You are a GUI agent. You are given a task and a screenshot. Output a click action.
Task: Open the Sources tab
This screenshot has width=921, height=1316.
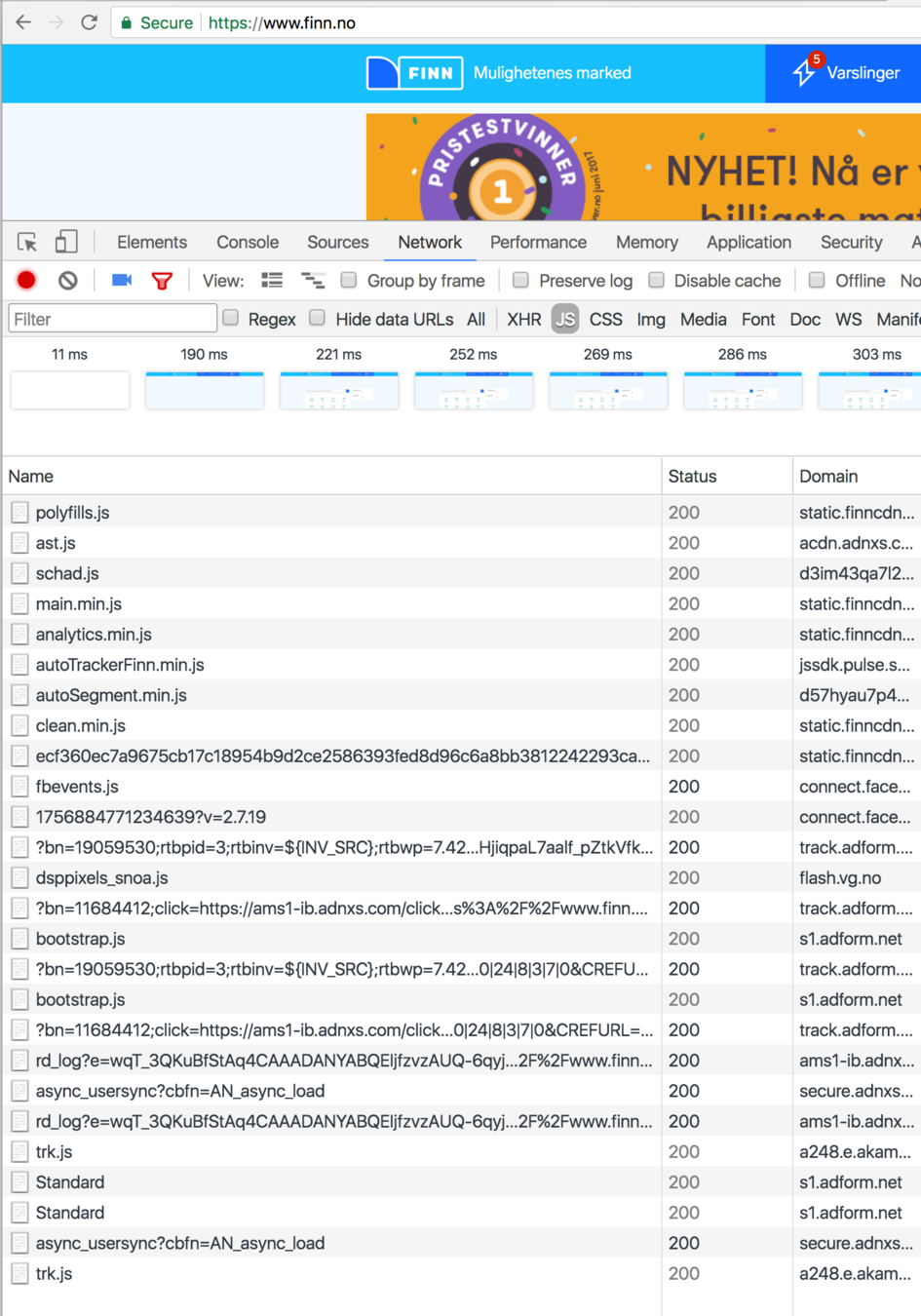[338, 242]
